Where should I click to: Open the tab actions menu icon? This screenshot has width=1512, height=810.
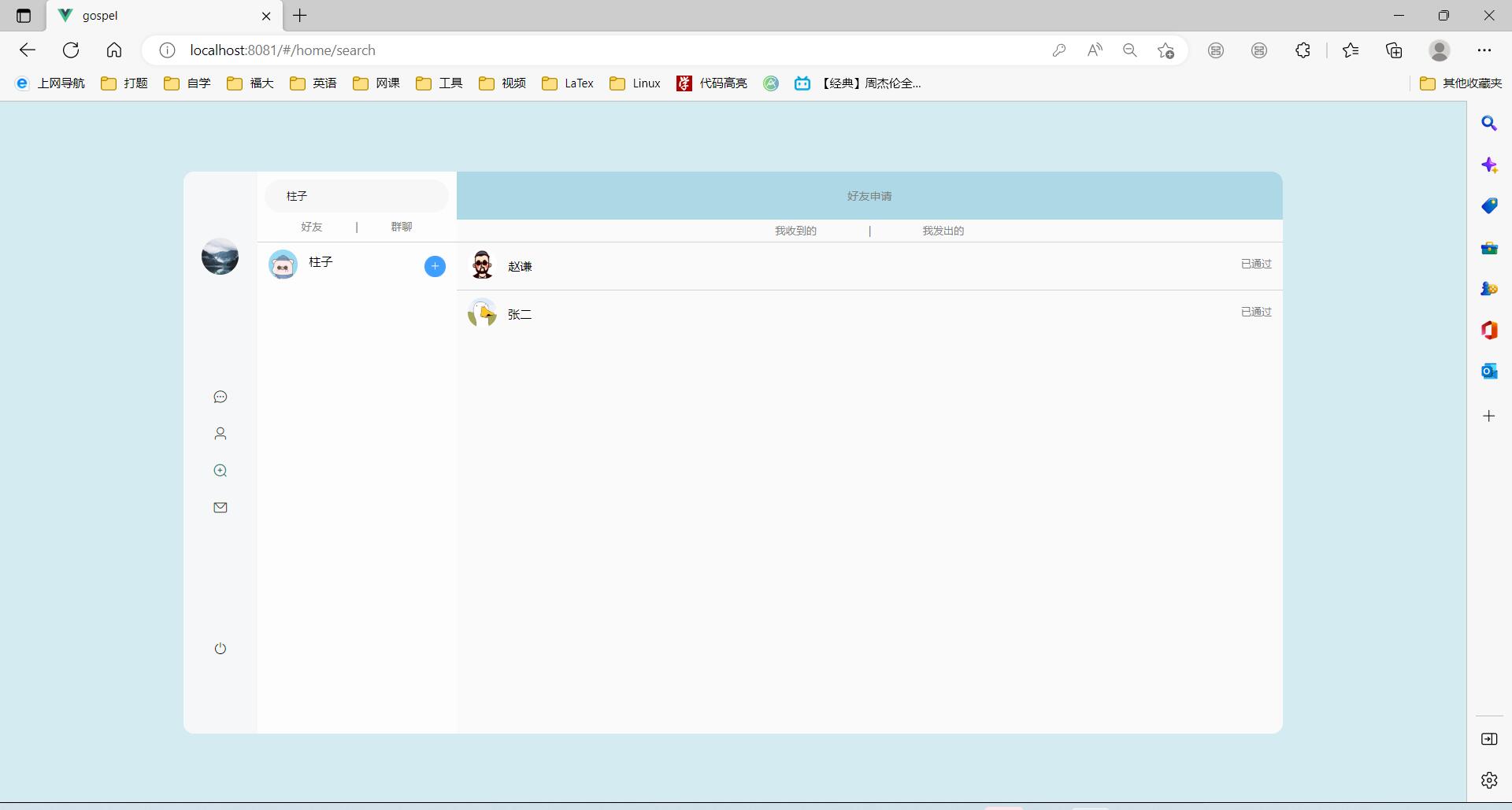(x=24, y=16)
